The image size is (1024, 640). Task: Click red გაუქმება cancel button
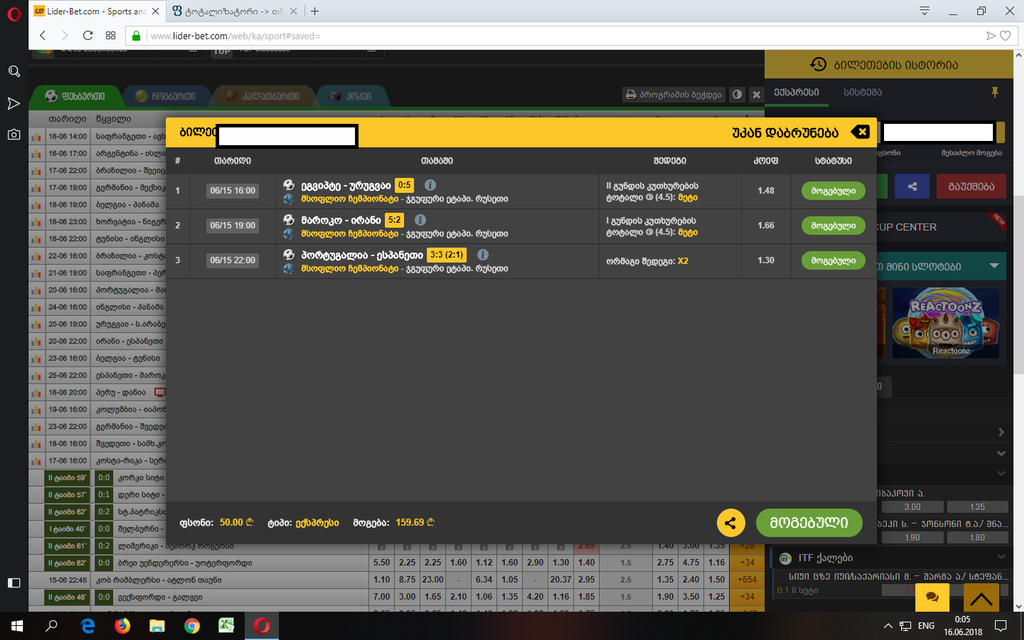point(971,186)
